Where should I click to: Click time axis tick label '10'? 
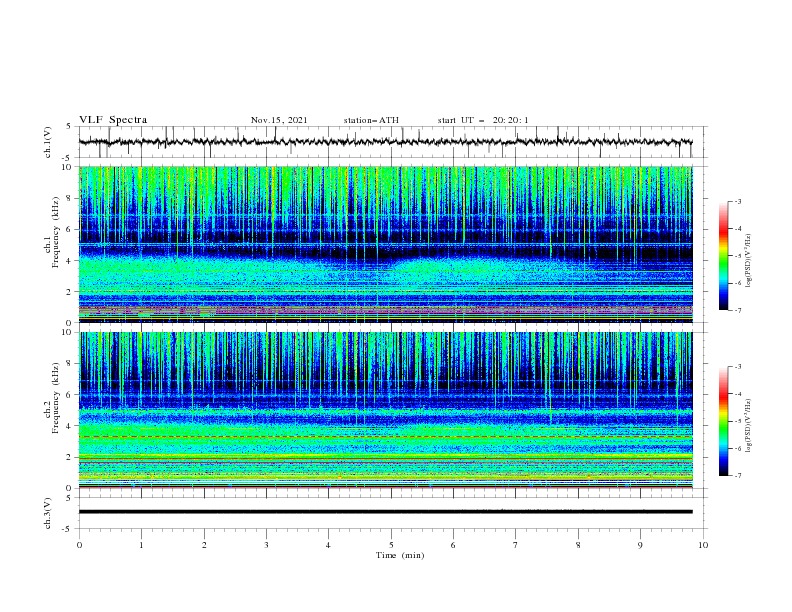click(703, 545)
